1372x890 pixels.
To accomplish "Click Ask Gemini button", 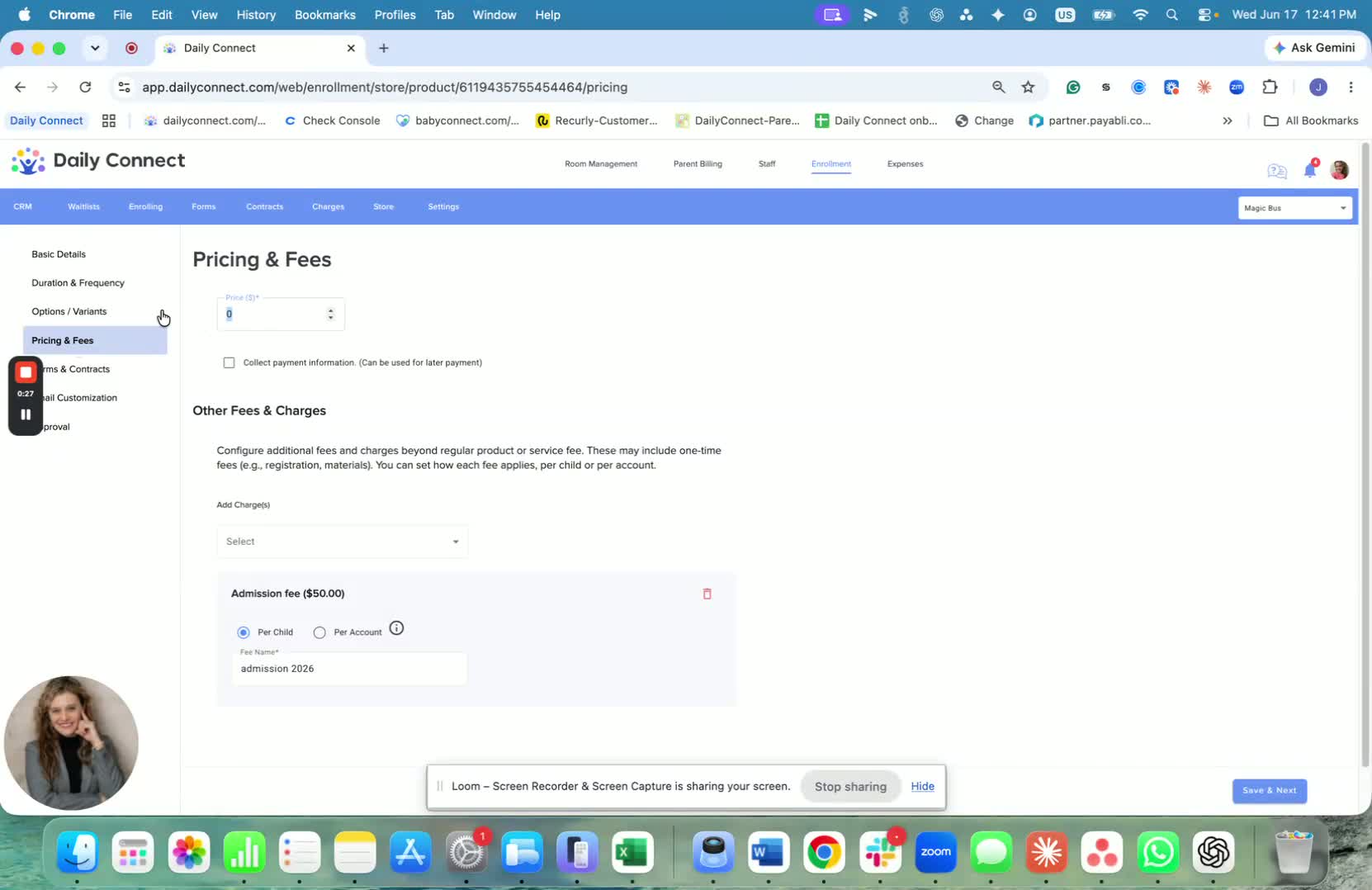I will [x=1314, y=48].
